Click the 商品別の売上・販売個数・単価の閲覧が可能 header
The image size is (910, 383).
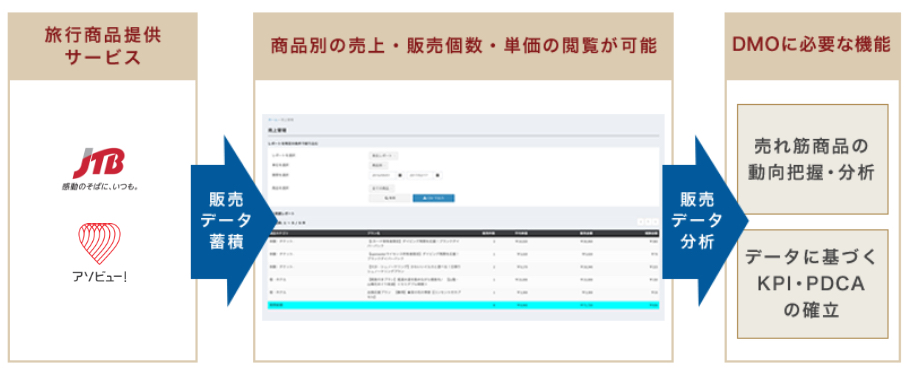[463, 46]
